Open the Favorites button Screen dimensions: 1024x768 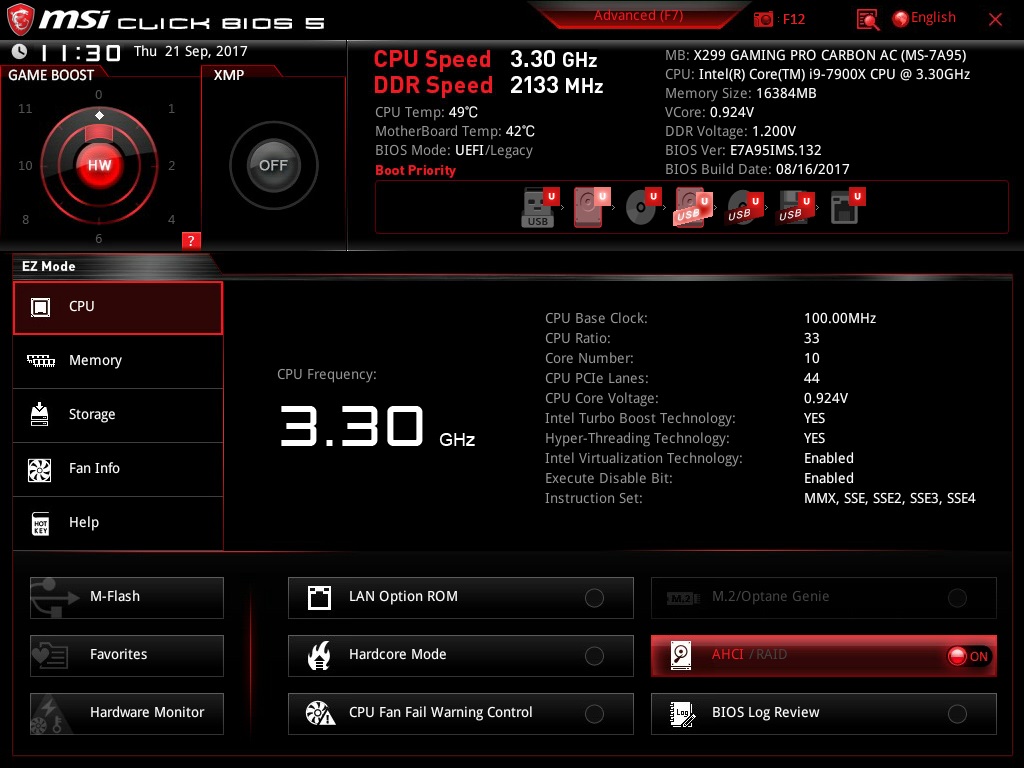127,656
